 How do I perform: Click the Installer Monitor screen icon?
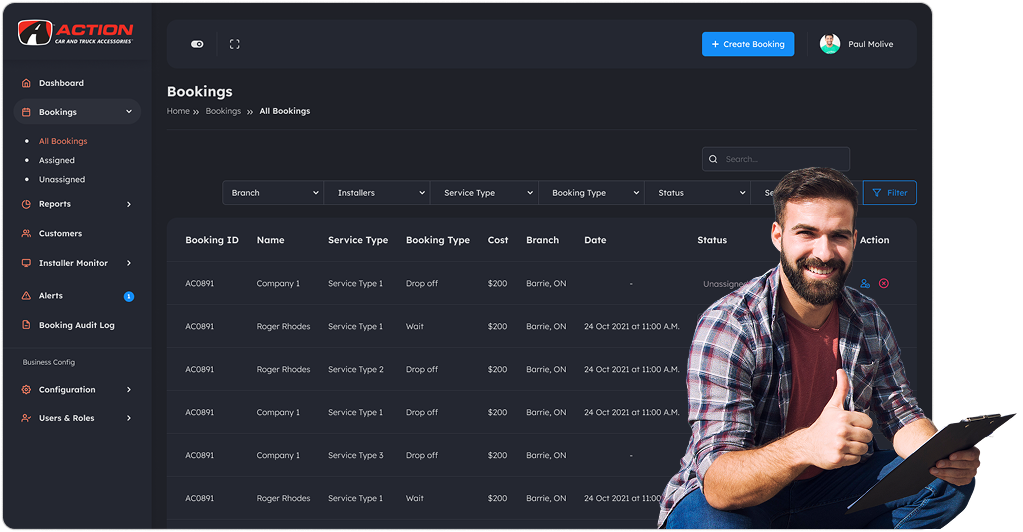click(x=26, y=263)
